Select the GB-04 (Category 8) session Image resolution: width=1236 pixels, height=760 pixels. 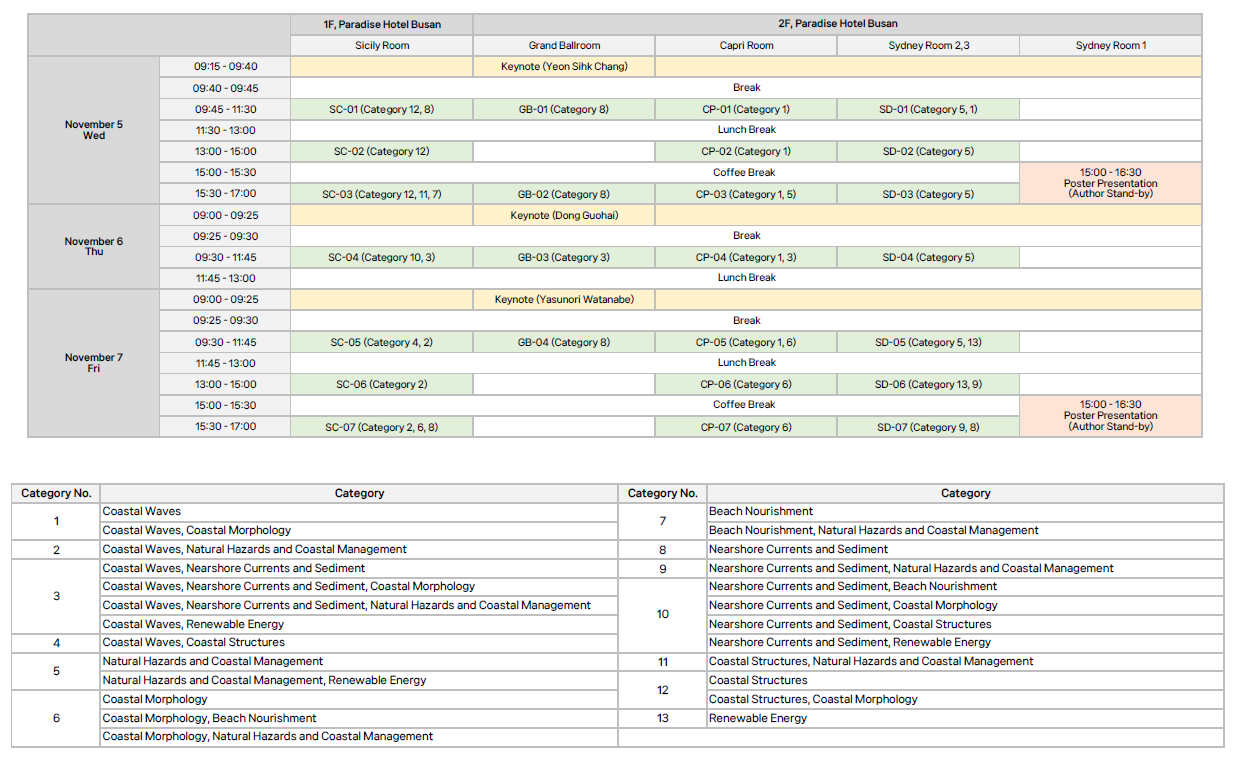pos(564,342)
